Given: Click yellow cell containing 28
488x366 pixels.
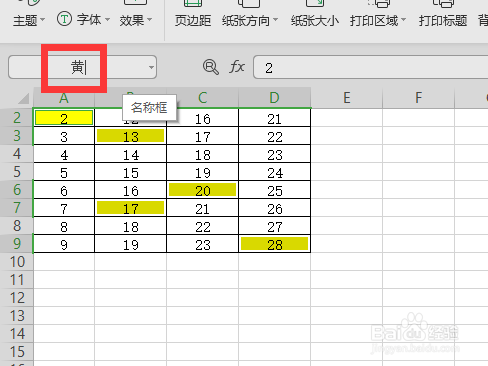Looking at the screenshot, I should point(274,244).
